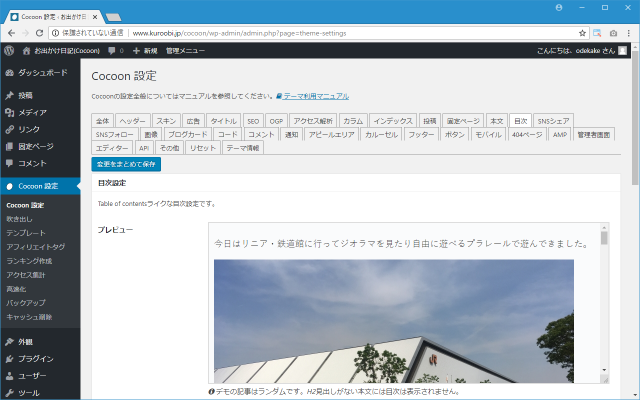The image size is (640, 400).
Task: Open 固定ページ menu in sidebar
Action: coord(40,147)
